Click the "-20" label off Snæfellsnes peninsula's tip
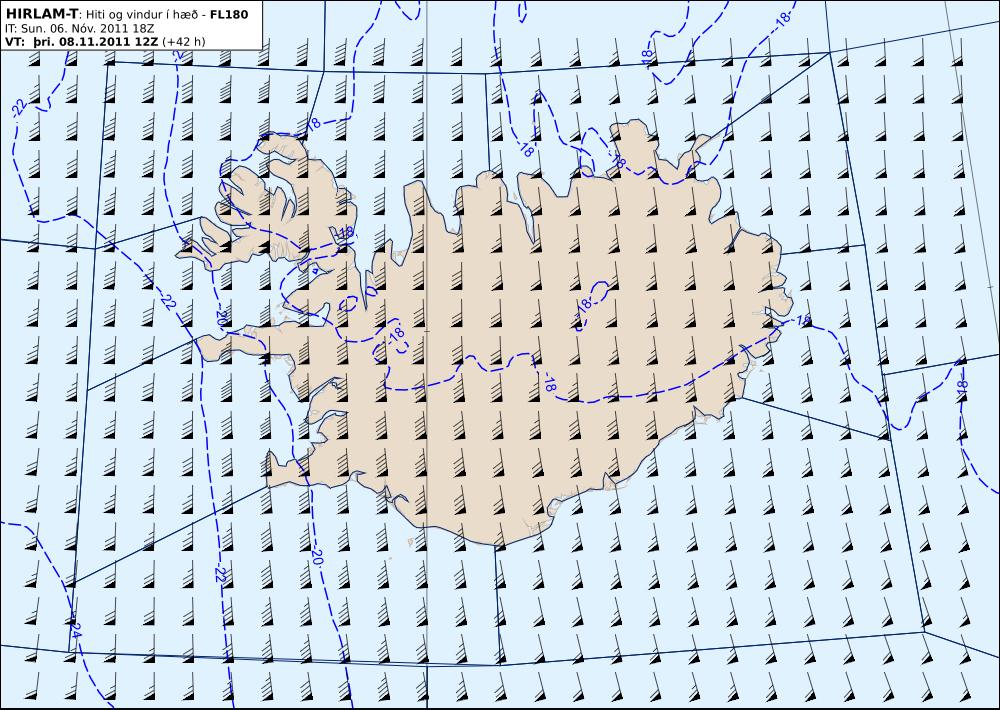 click(221, 316)
